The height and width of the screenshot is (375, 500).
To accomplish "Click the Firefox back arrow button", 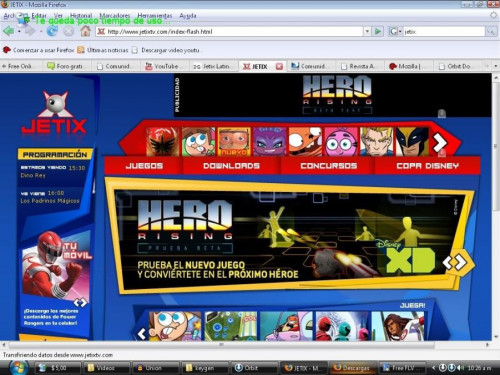I will (x=9, y=32).
